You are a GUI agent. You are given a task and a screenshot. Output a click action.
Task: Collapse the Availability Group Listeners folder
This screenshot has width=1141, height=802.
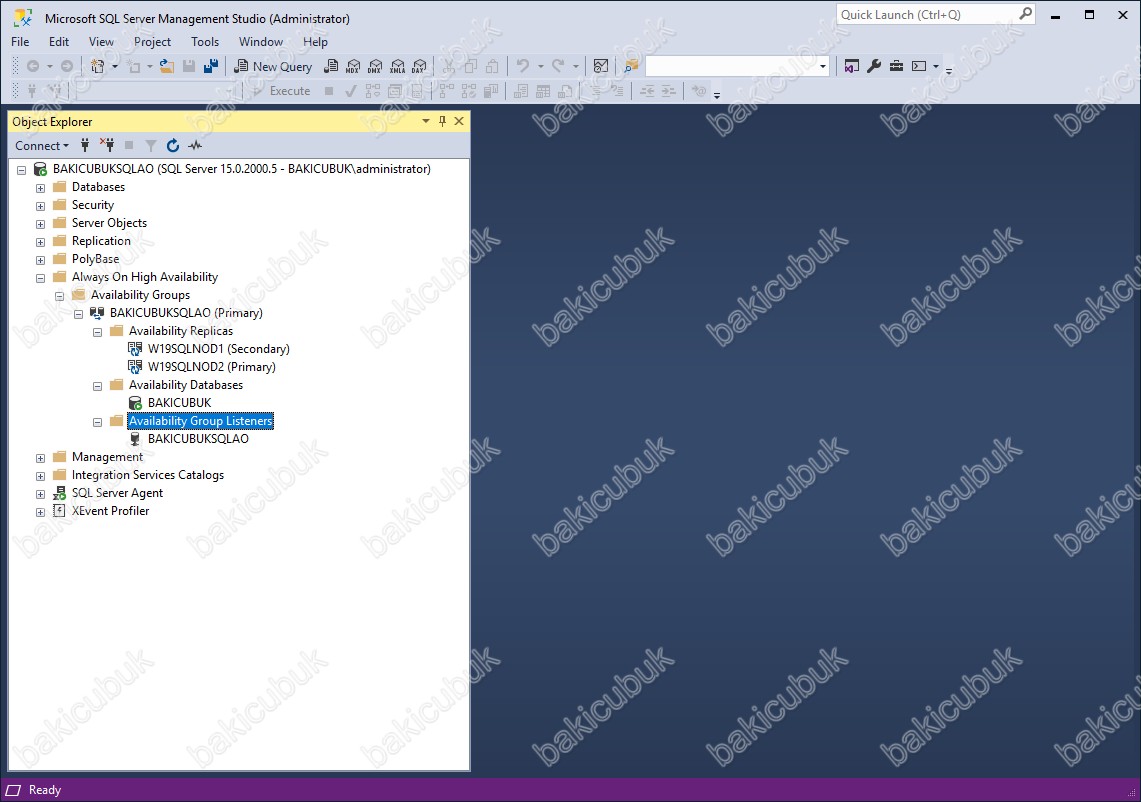point(97,422)
